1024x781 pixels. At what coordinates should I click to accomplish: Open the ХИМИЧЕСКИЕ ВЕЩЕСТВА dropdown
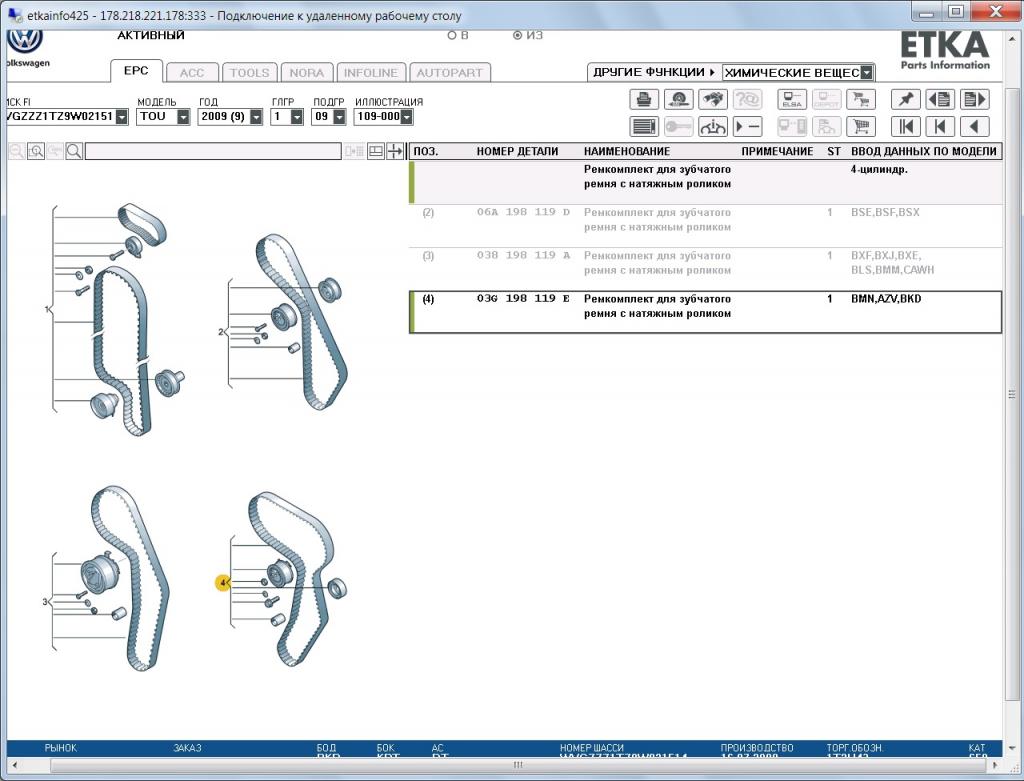pyautogui.click(x=867, y=72)
